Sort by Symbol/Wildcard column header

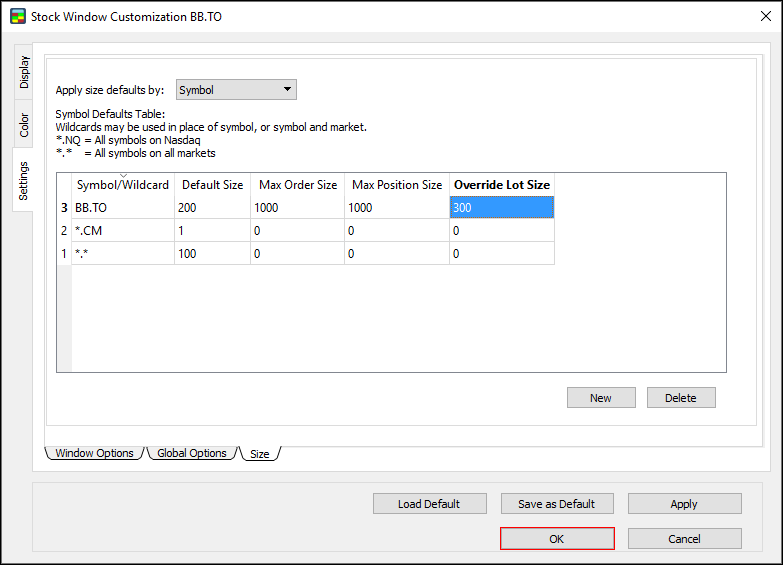[123, 185]
